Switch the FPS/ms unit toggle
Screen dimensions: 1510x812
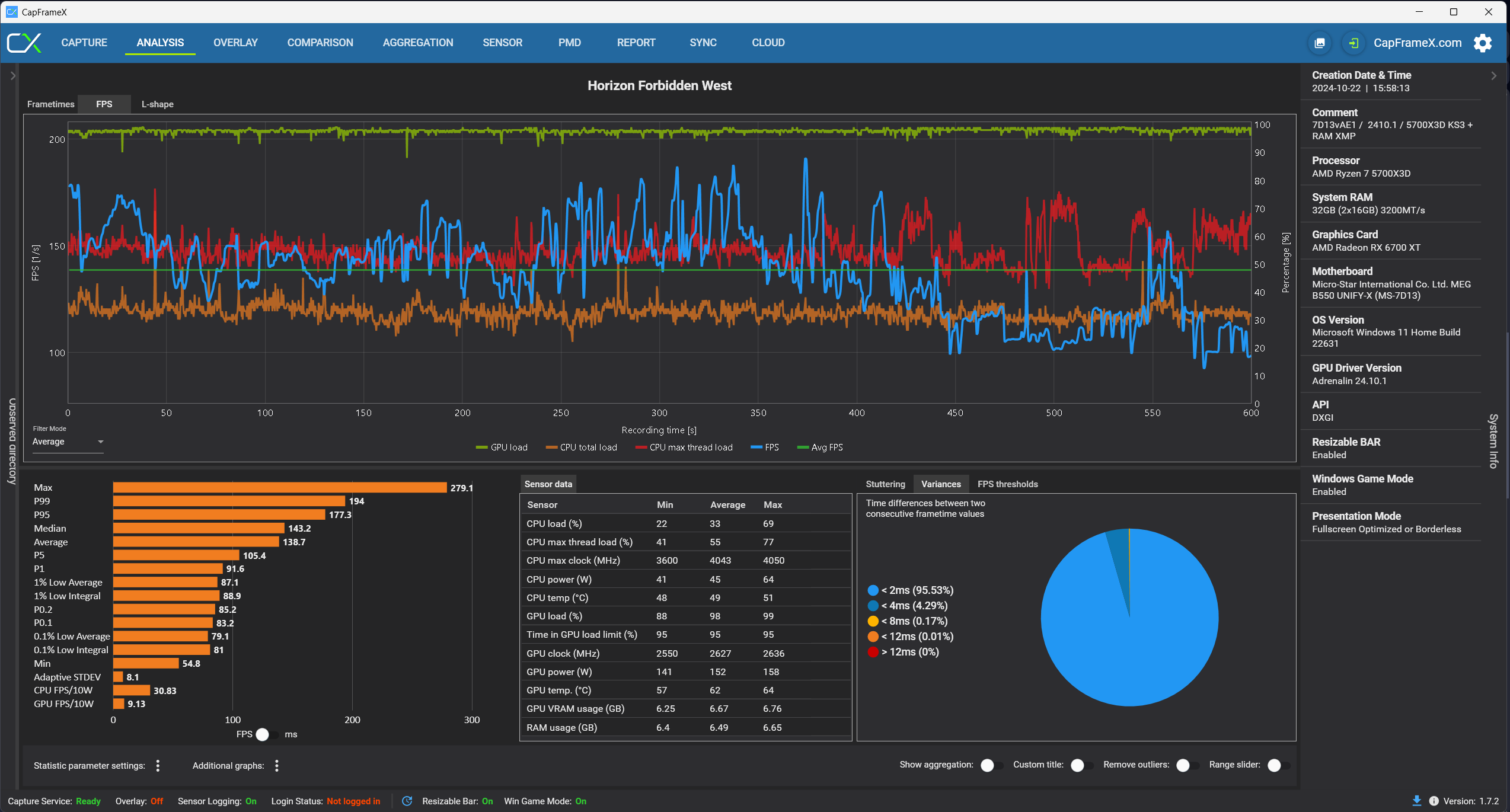tap(267, 734)
